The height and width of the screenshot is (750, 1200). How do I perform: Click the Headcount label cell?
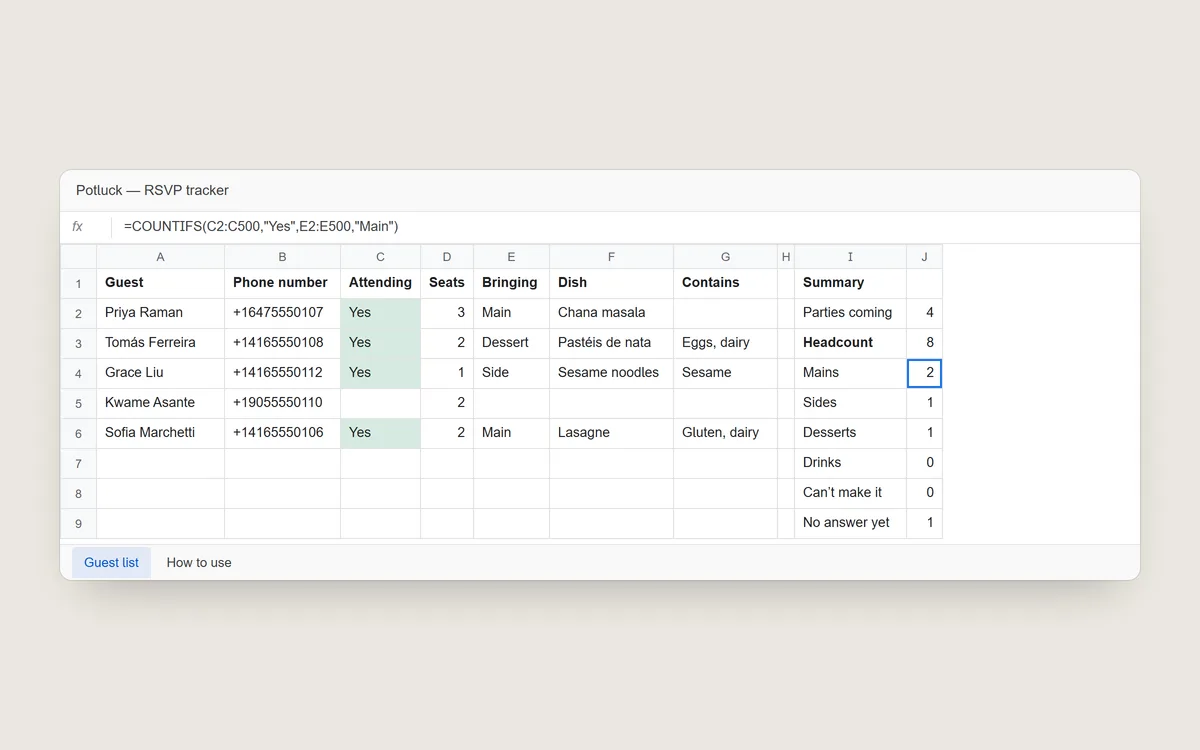pos(850,343)
